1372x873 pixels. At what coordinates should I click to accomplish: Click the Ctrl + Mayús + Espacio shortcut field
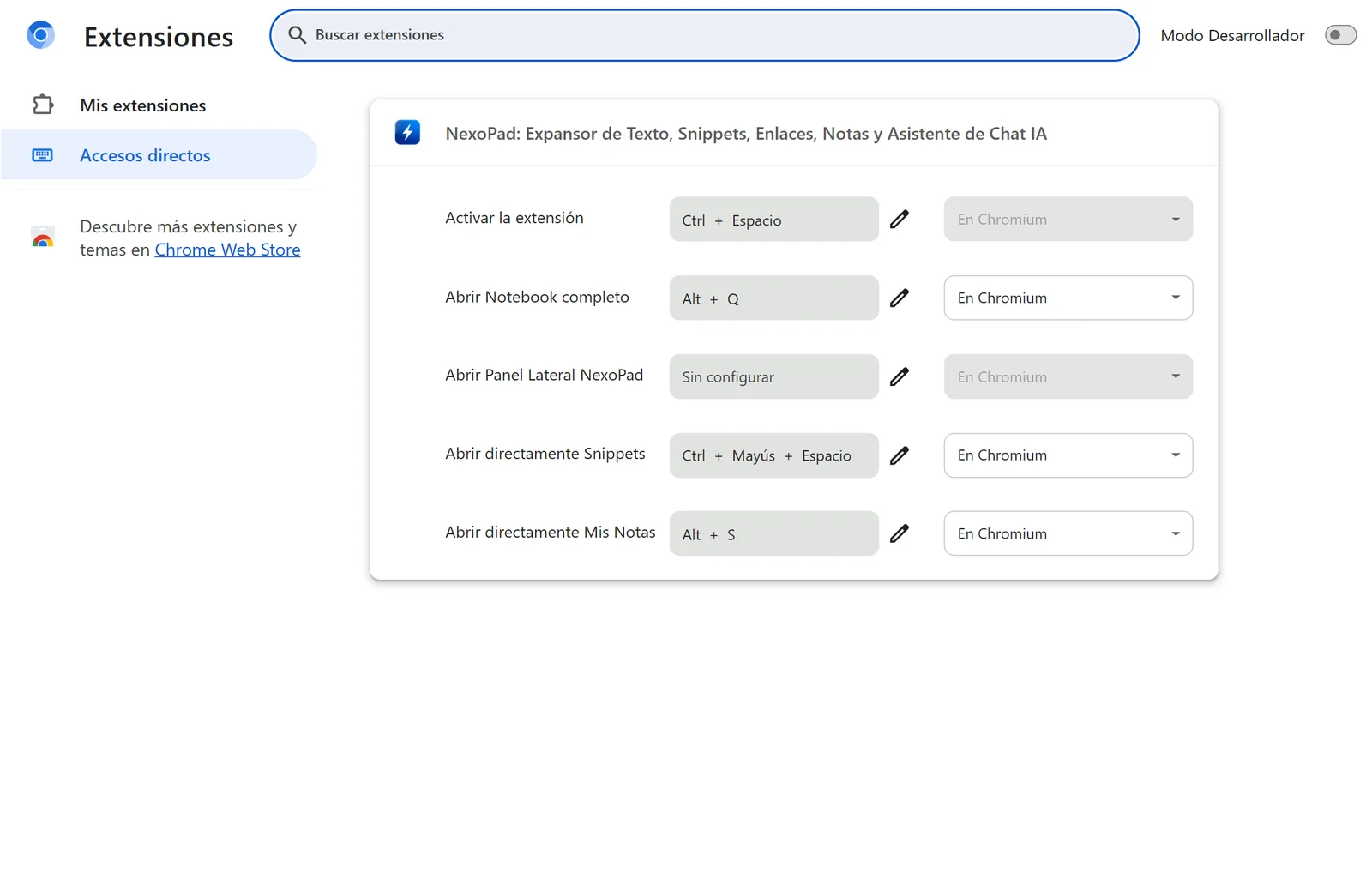coord(773,455)
